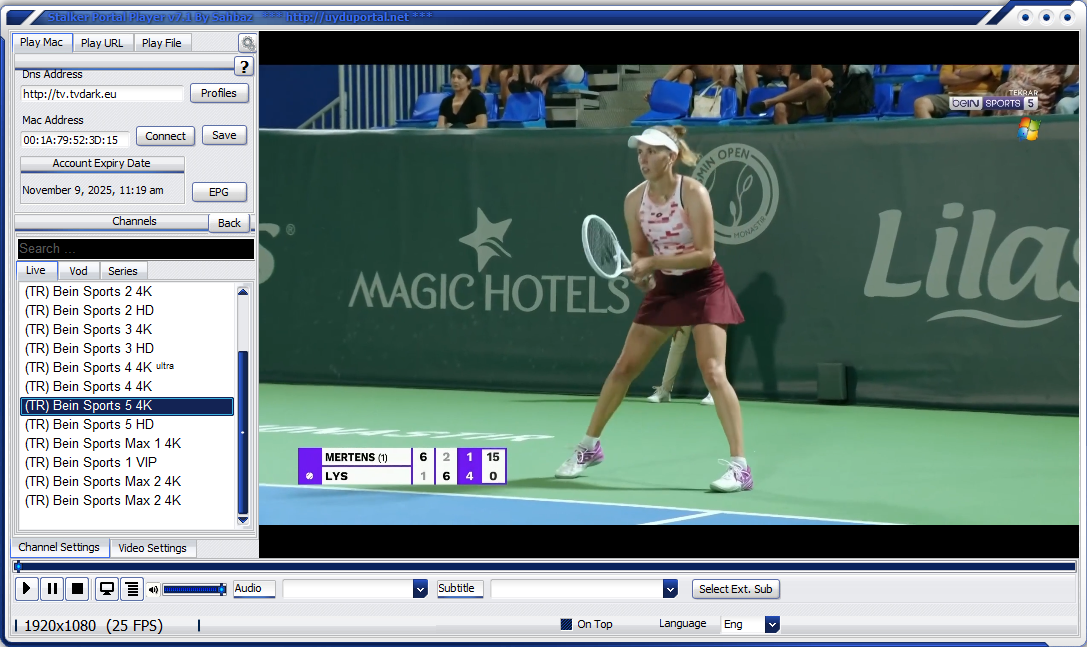Image resolution: width=1087 pixels, height=647 pixels.
Task: Toggle fullscreen with the monitor icon
Action: pos(107,589)
